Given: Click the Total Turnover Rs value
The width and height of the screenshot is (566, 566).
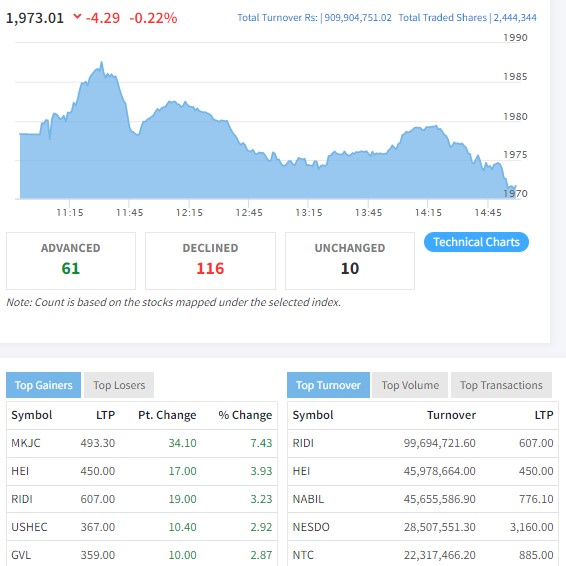Looking at the screenshot, I should (x=358, y=18).
